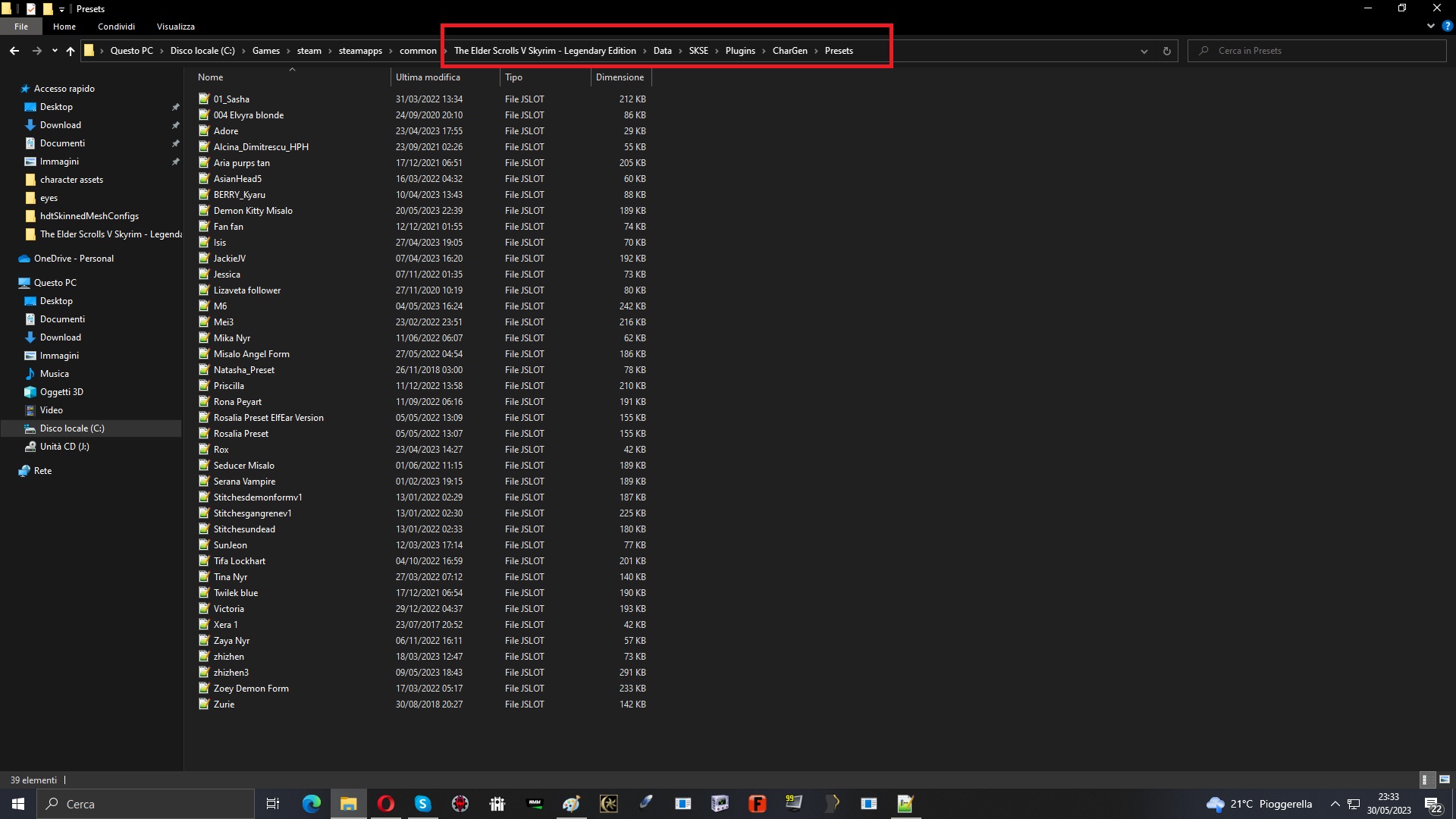Open Oggetti 3D under Questo PC
Image resolution: width=1456 pixels, height=819 pixels.
click(61, 392)
